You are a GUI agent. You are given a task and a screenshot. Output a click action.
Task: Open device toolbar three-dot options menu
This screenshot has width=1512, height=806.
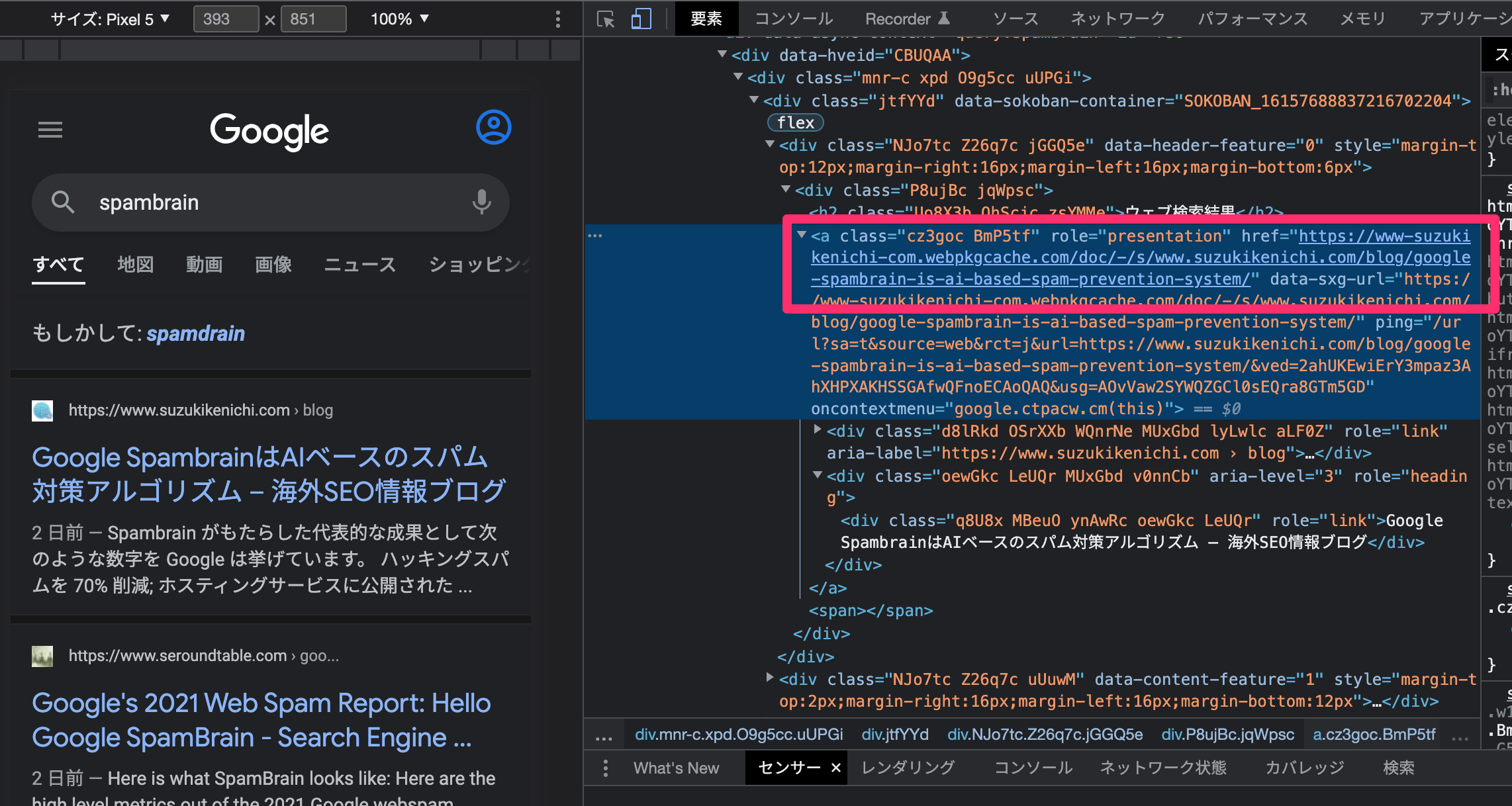coord(558,19)
